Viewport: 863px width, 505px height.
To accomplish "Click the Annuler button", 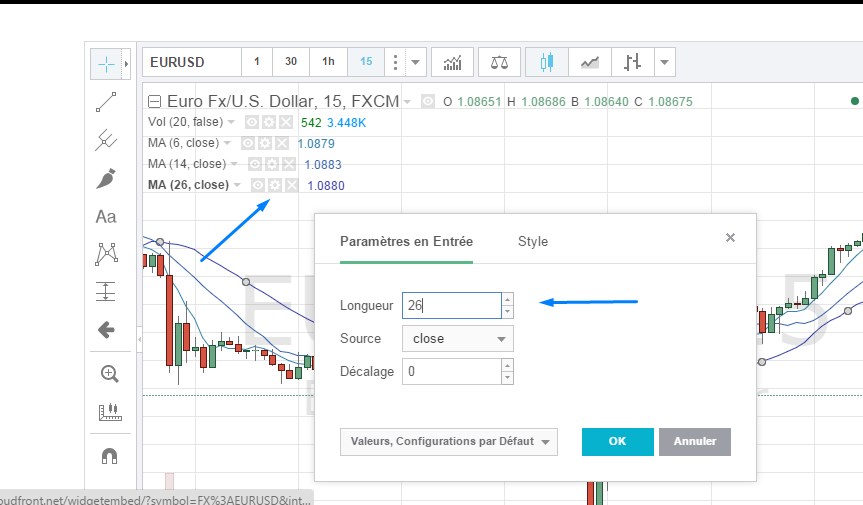I will 694,442.
